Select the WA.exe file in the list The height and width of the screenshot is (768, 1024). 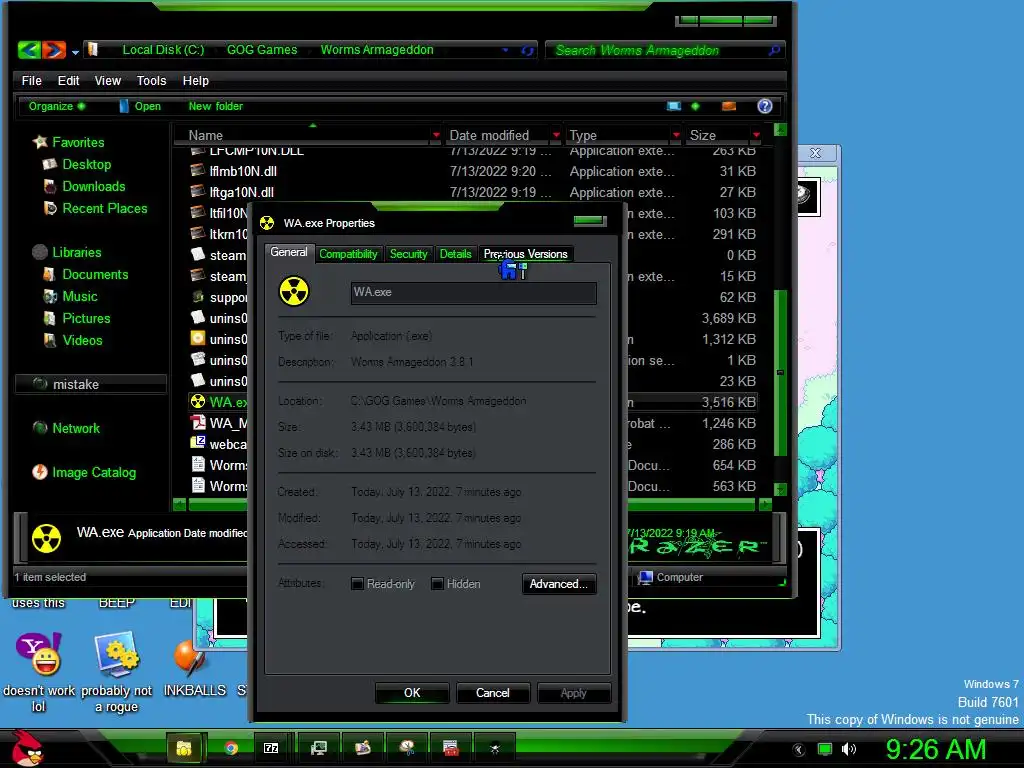[x=219, y=402]
